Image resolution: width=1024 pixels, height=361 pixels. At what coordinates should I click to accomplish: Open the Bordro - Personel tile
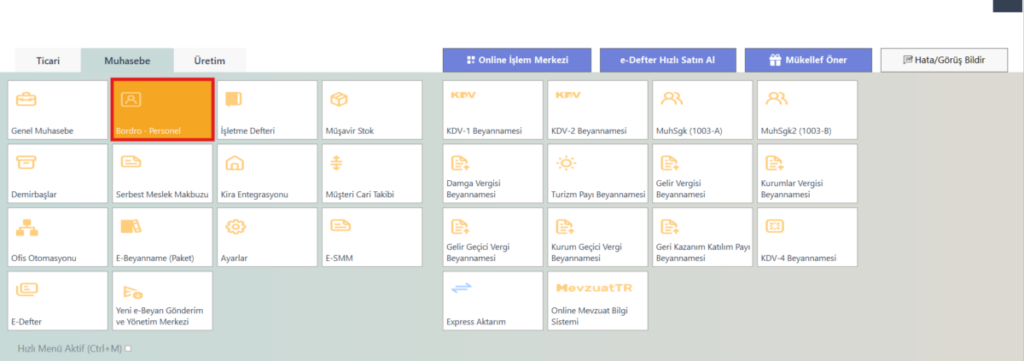coord(162,110)
